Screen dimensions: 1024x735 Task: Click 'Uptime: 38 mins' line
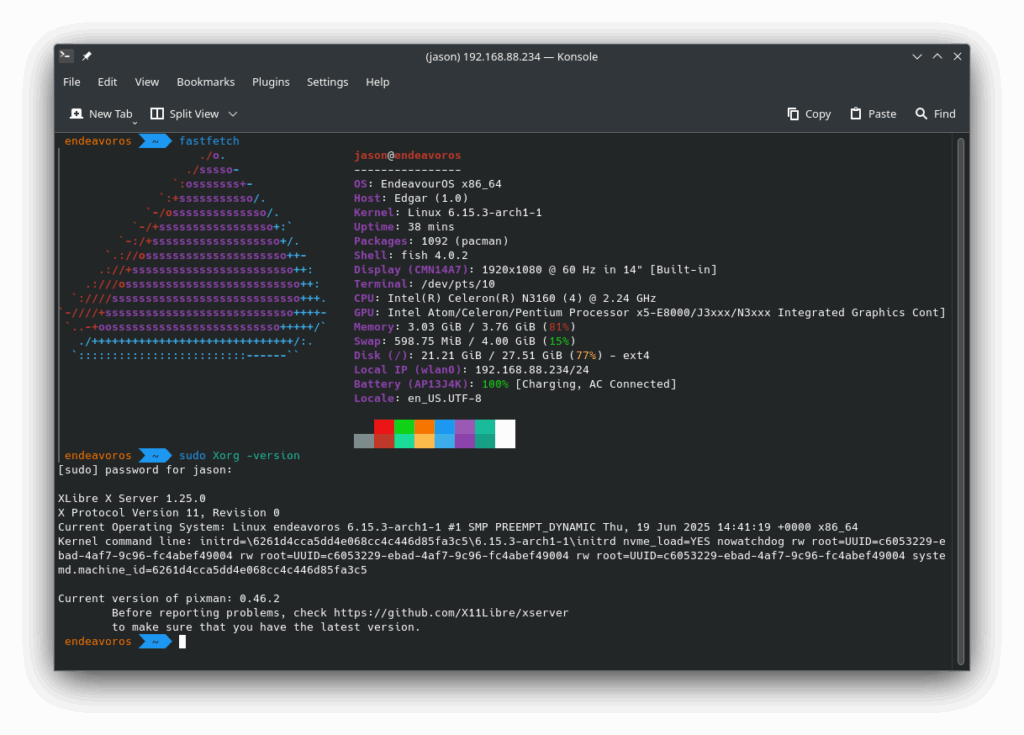tap(404, 227)
